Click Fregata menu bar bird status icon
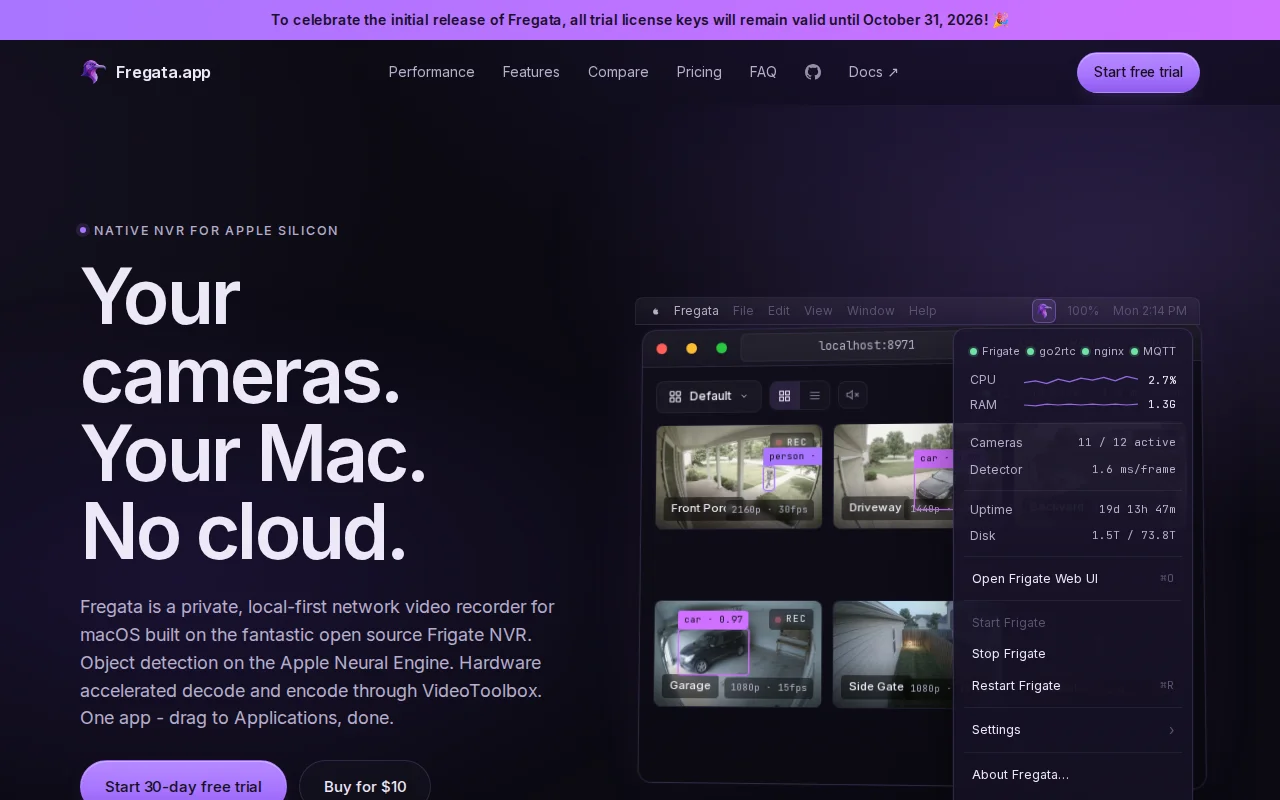 (x=1044, y=311)
